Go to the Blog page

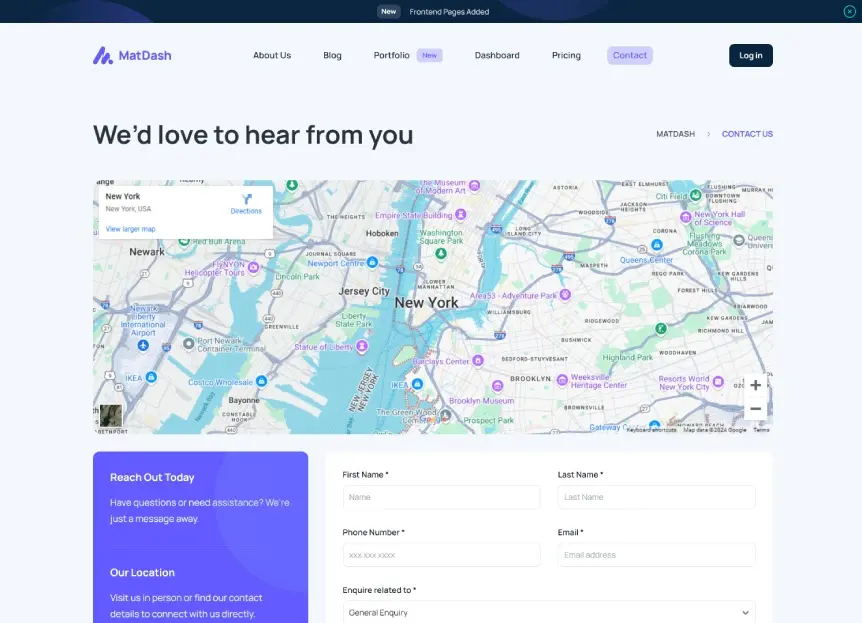332,56
